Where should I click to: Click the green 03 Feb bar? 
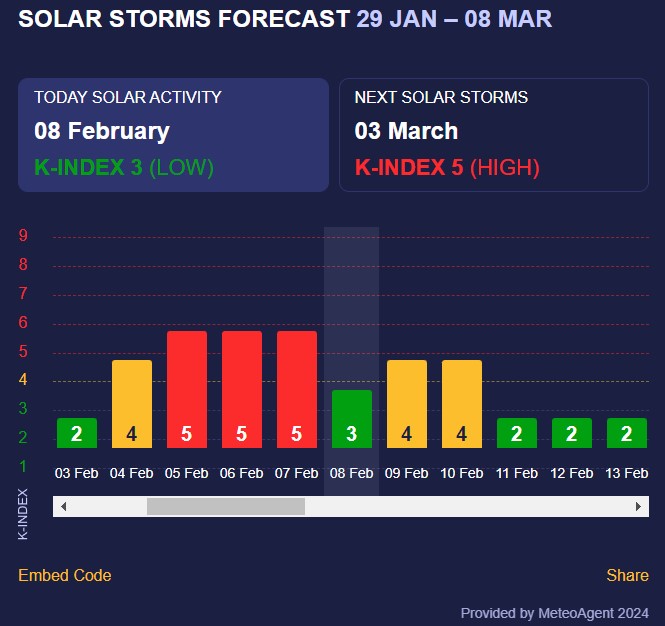point(77,433)
